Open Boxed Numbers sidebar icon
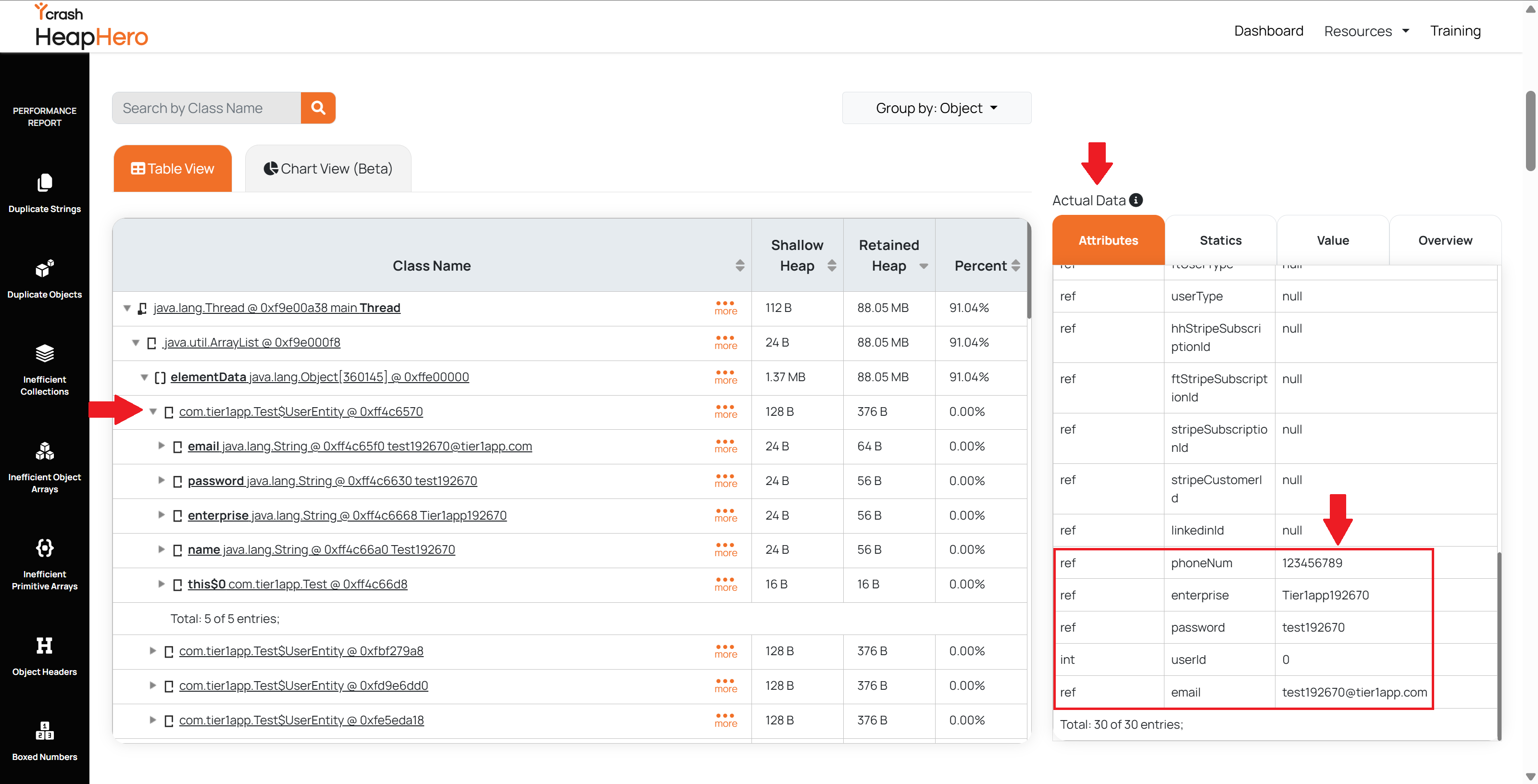This screenshot has height=784, width=1538. pos(45,730)
